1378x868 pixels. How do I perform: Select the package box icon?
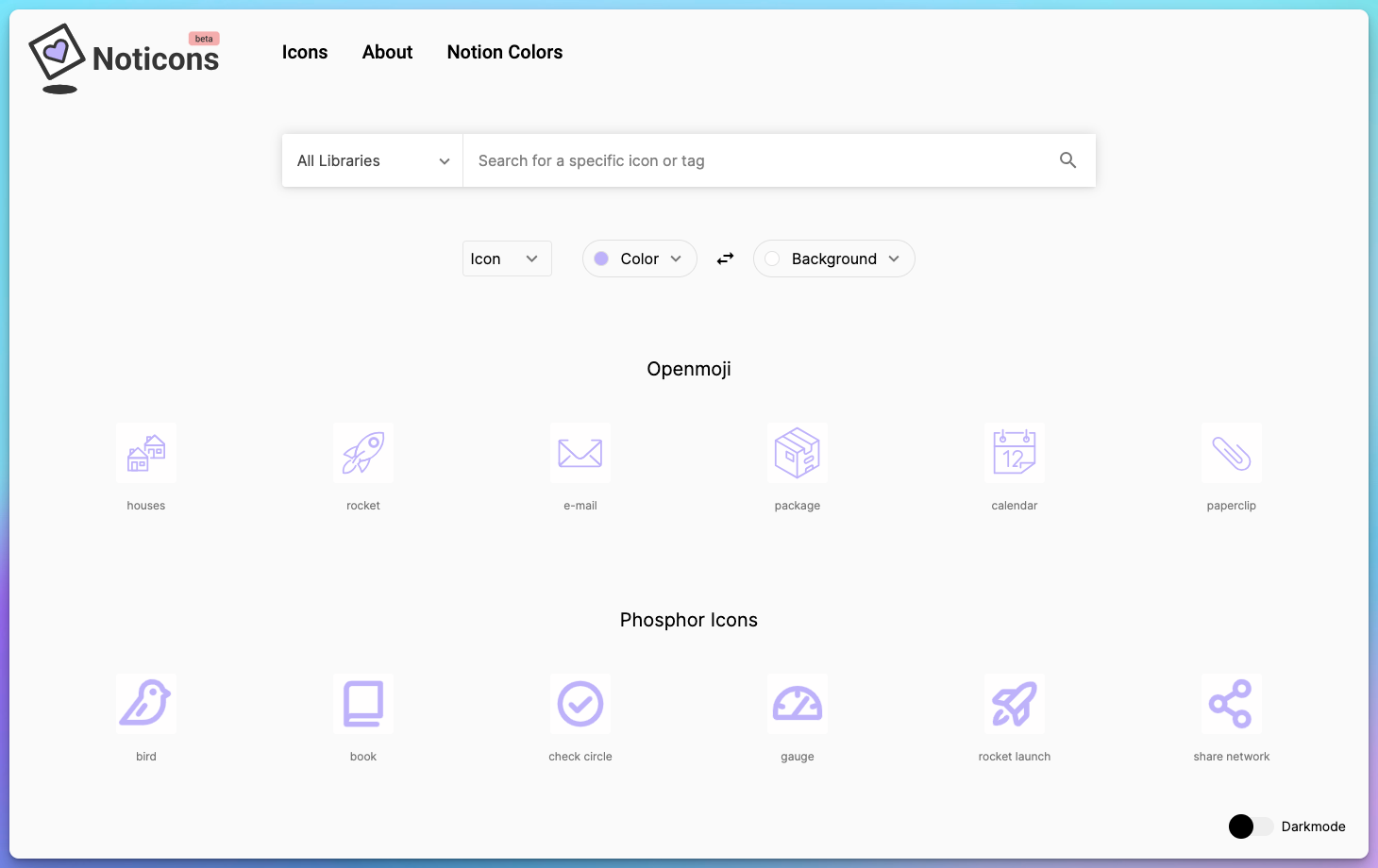798,453
